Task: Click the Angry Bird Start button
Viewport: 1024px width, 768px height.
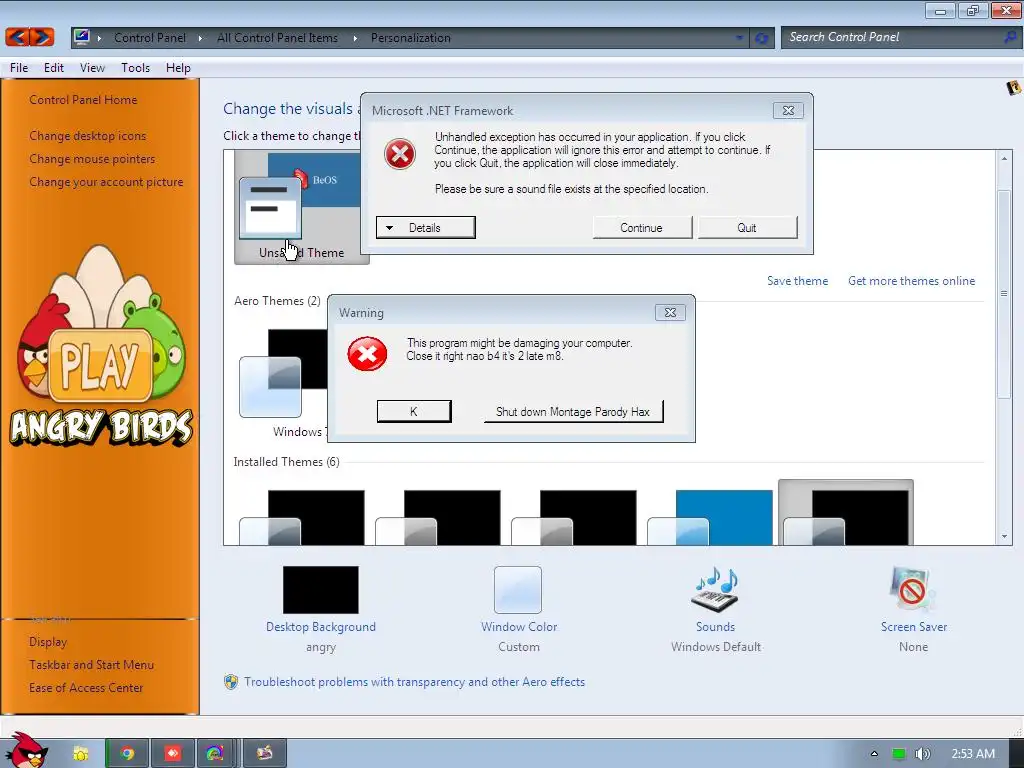Action: 26,751
